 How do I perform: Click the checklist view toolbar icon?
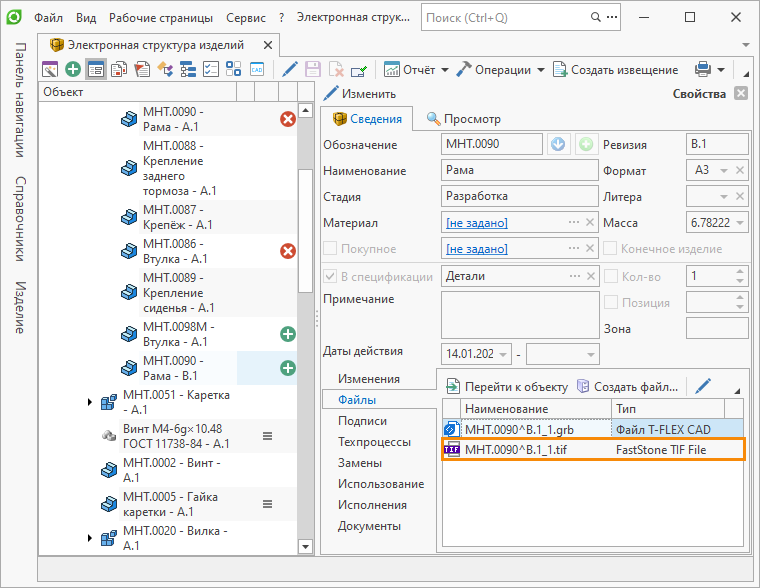(211, 70)
